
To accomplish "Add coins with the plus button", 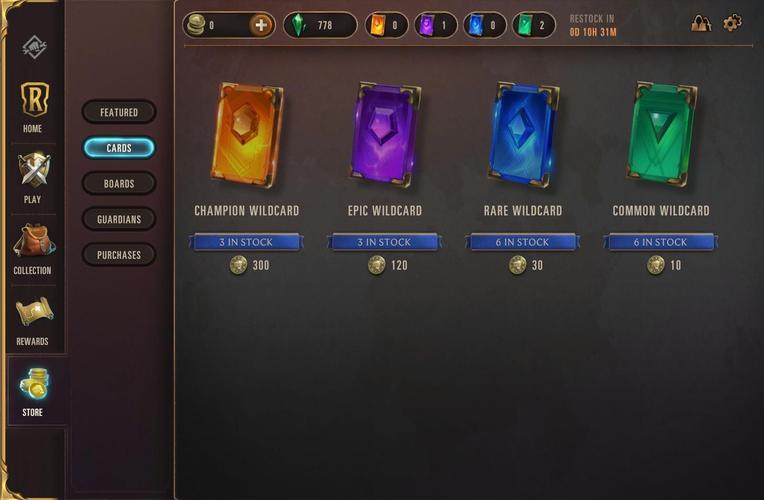I will point(261,25).
